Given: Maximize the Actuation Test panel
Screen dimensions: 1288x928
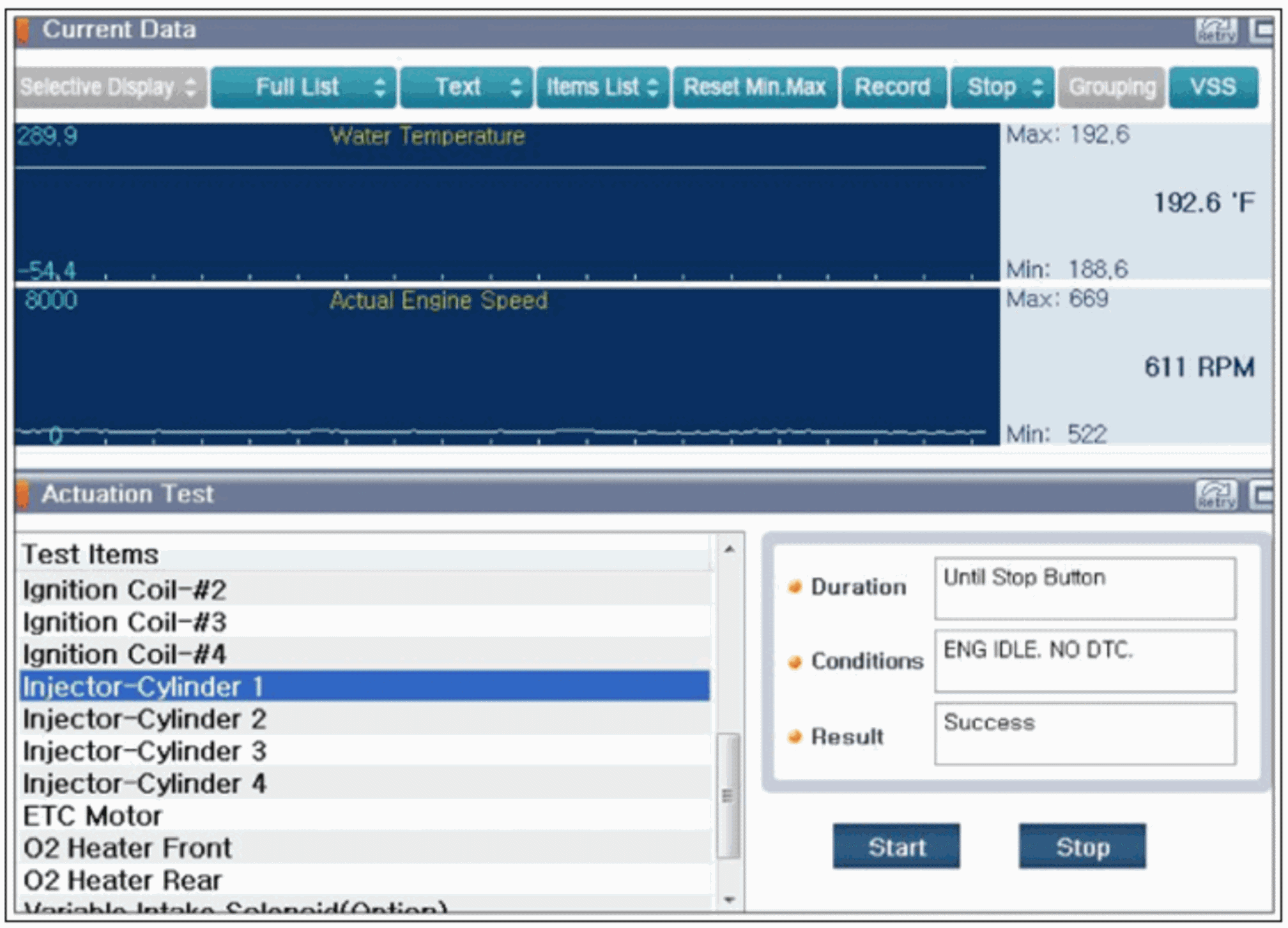Looking at the screenshot, I should coord(1262,495).
